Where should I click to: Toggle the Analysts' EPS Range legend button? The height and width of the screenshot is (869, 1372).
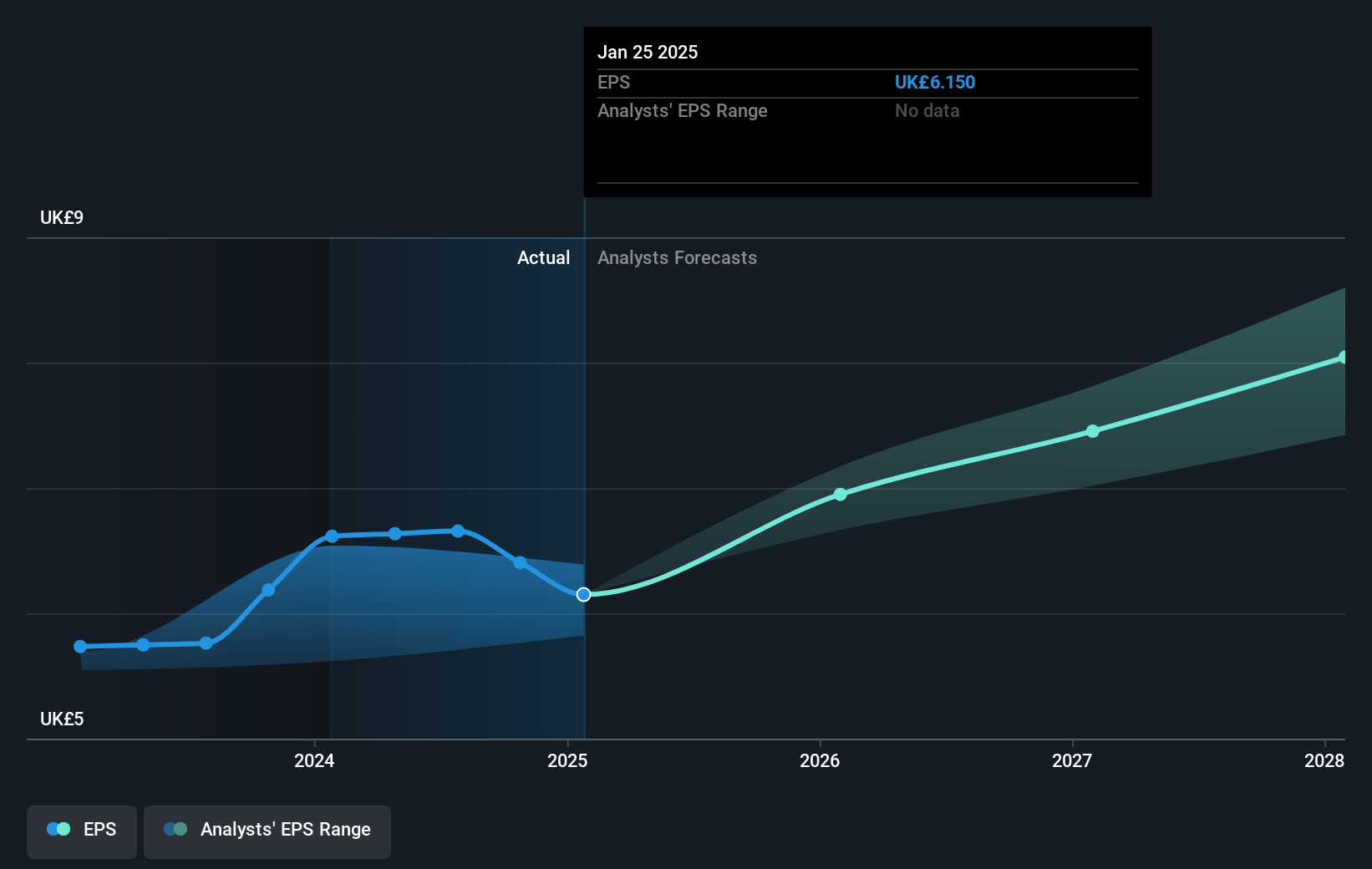pos(267,831)
